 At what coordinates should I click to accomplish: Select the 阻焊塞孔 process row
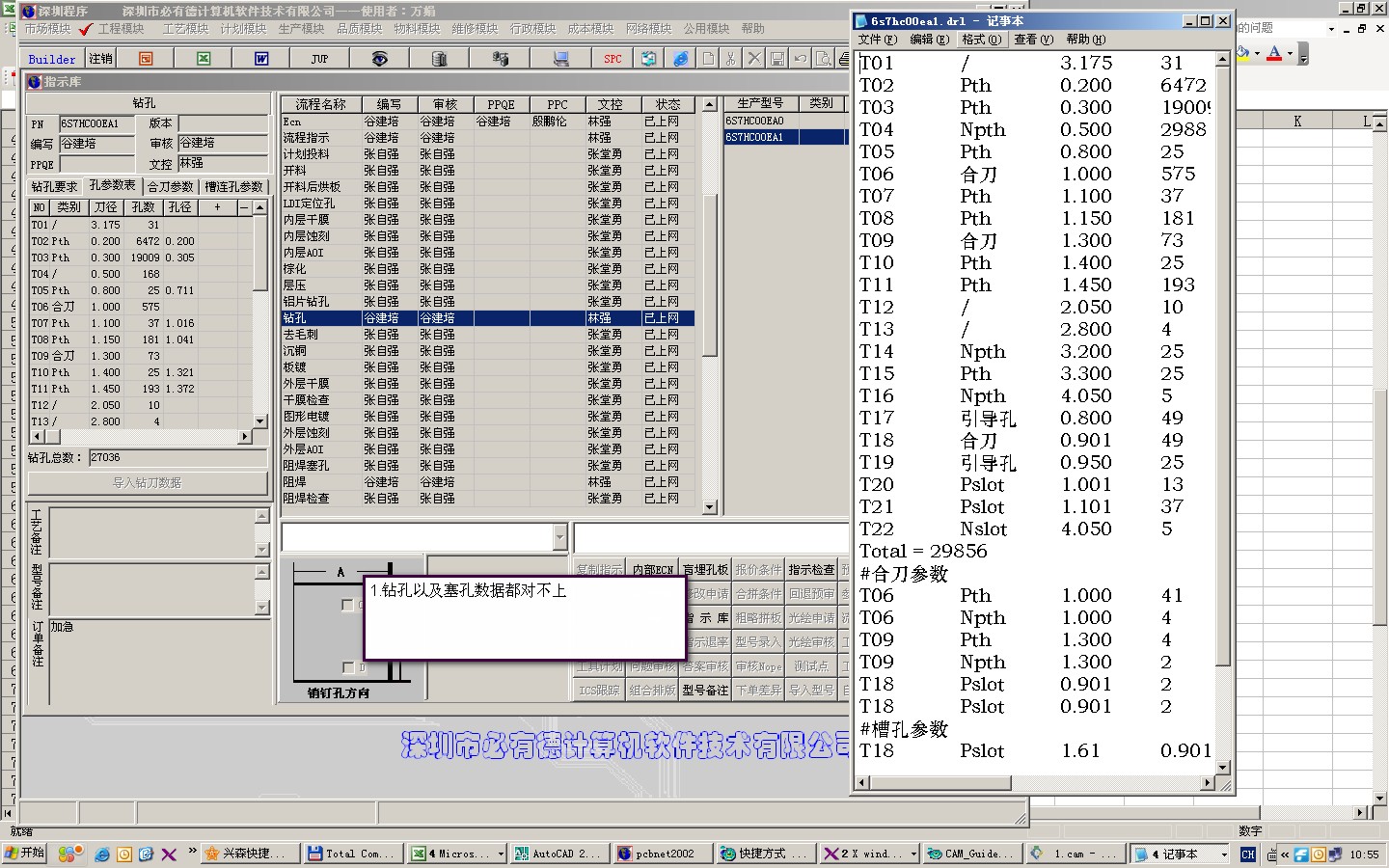489,465
